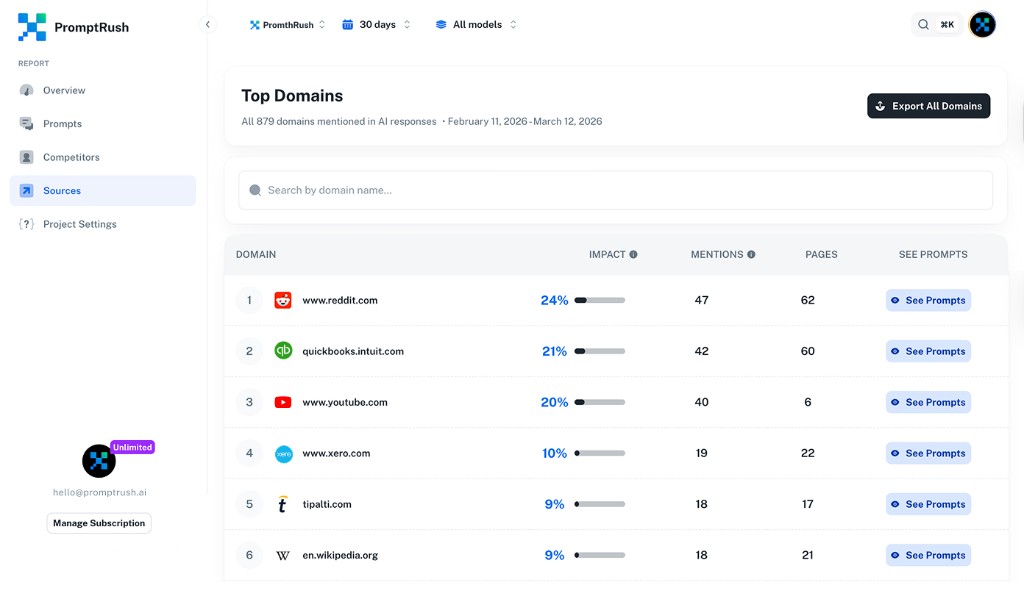
Task: Click the Reddit favicon in row one
Action: (x=283, y=300)
